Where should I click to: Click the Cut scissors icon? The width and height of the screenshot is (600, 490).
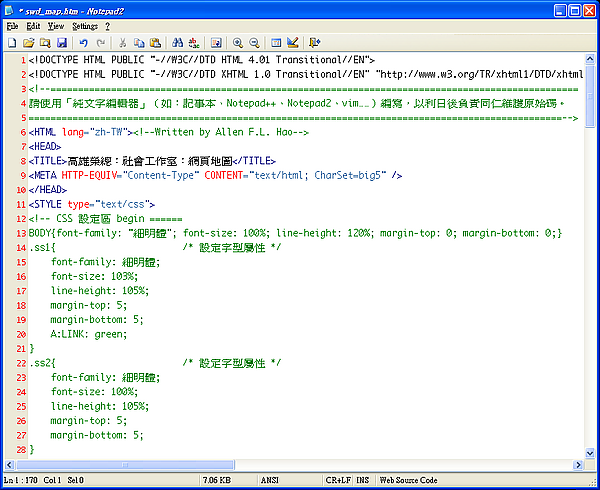coord(122,43)
